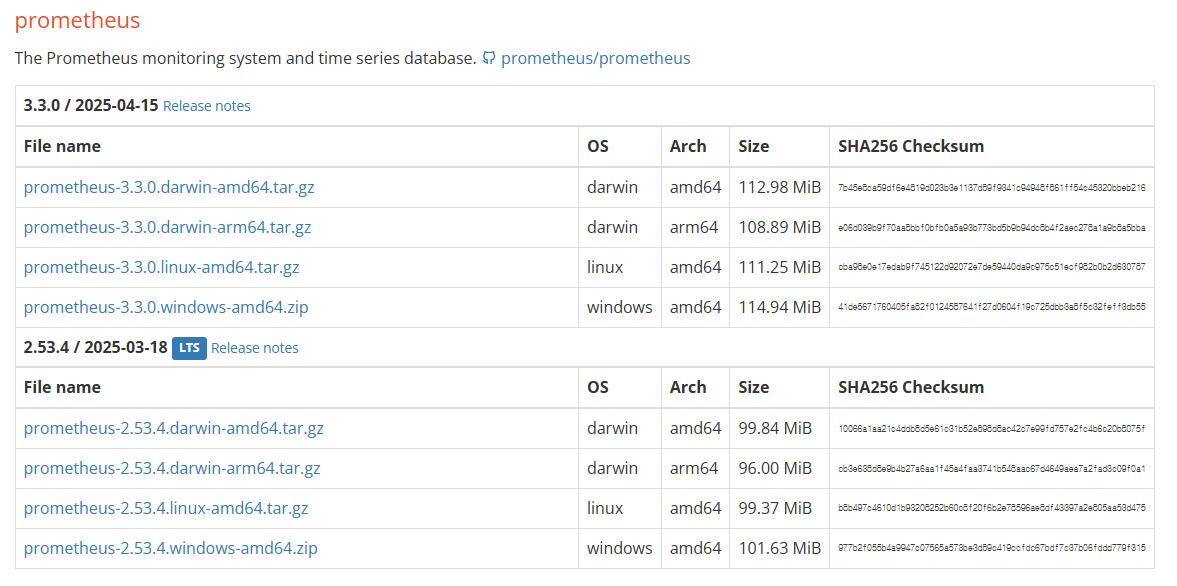Click the 108.89 MiB size cell

point(779,227)
